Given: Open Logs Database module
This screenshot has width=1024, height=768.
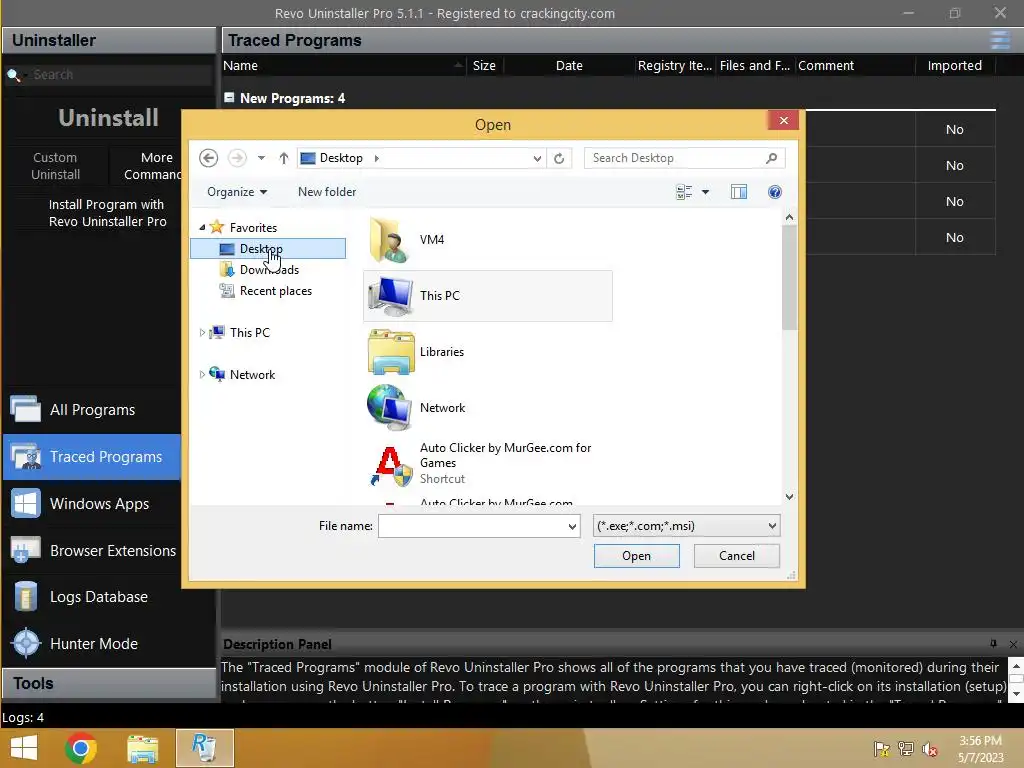Looking at the screenshot, I should tap(92, 597).
